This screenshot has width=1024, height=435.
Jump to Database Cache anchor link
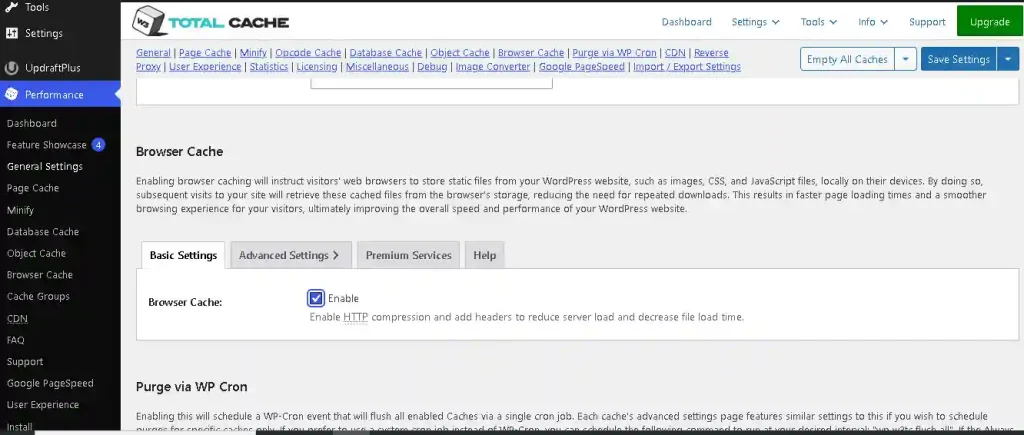click(386, 53)
